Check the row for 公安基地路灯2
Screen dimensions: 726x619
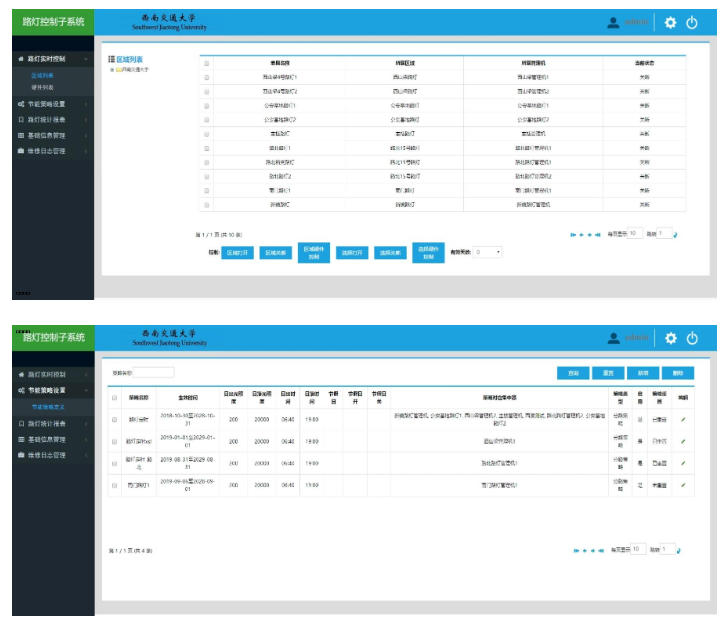[207, 120]
